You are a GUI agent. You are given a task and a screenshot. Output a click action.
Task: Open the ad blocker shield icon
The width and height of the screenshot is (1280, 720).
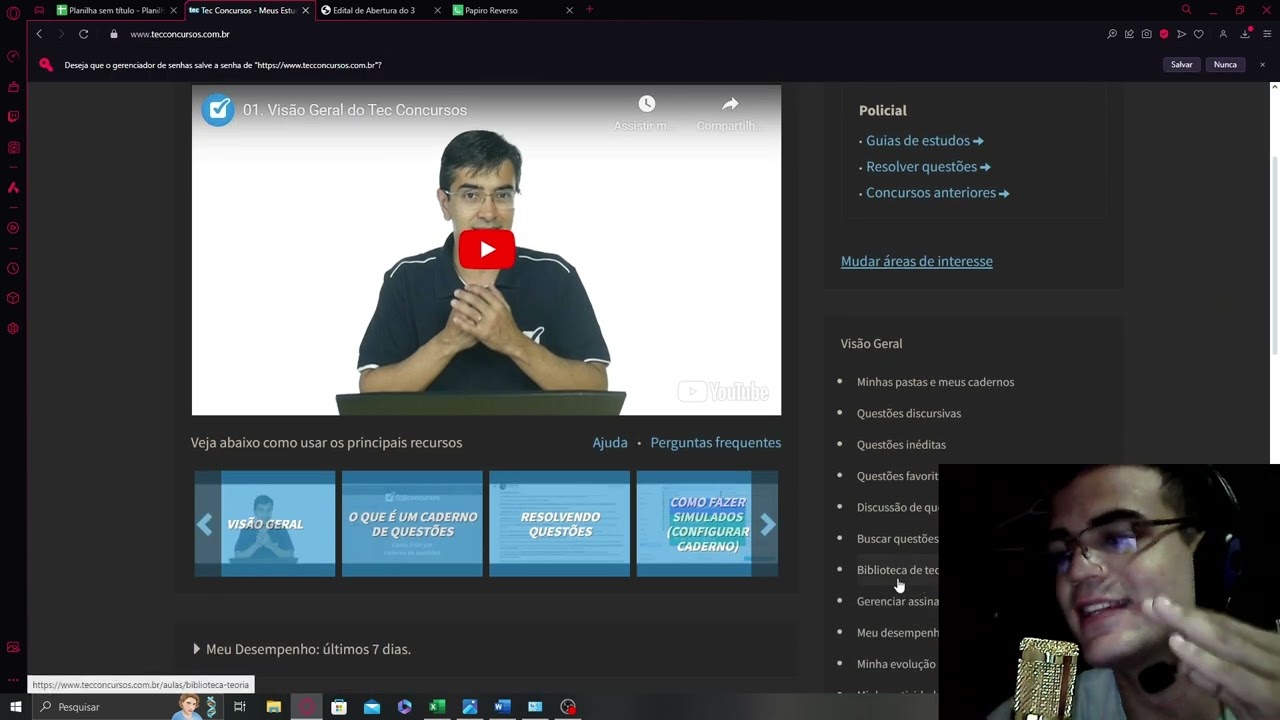1164,34
